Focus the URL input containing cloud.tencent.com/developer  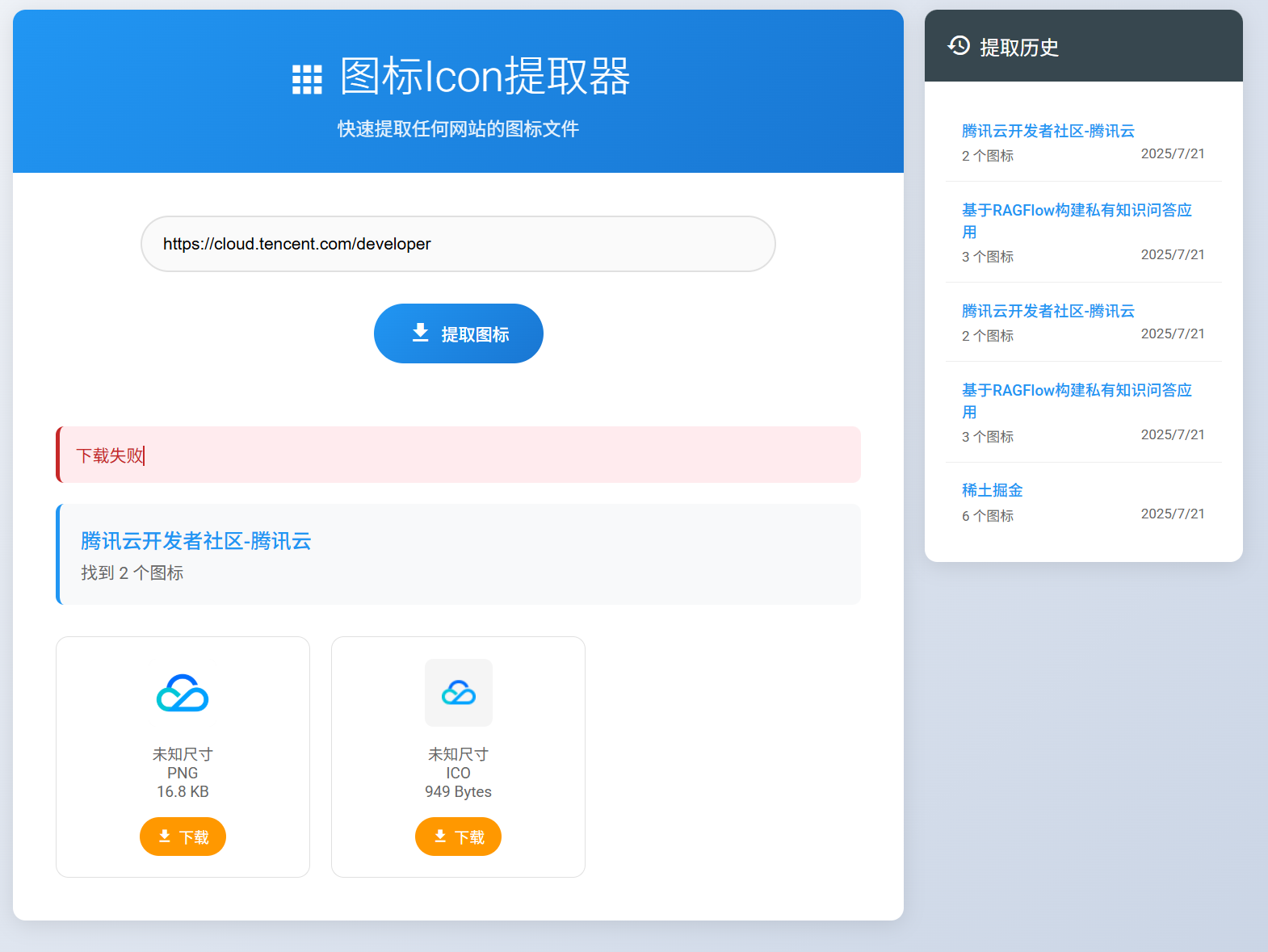click(458, 244)
